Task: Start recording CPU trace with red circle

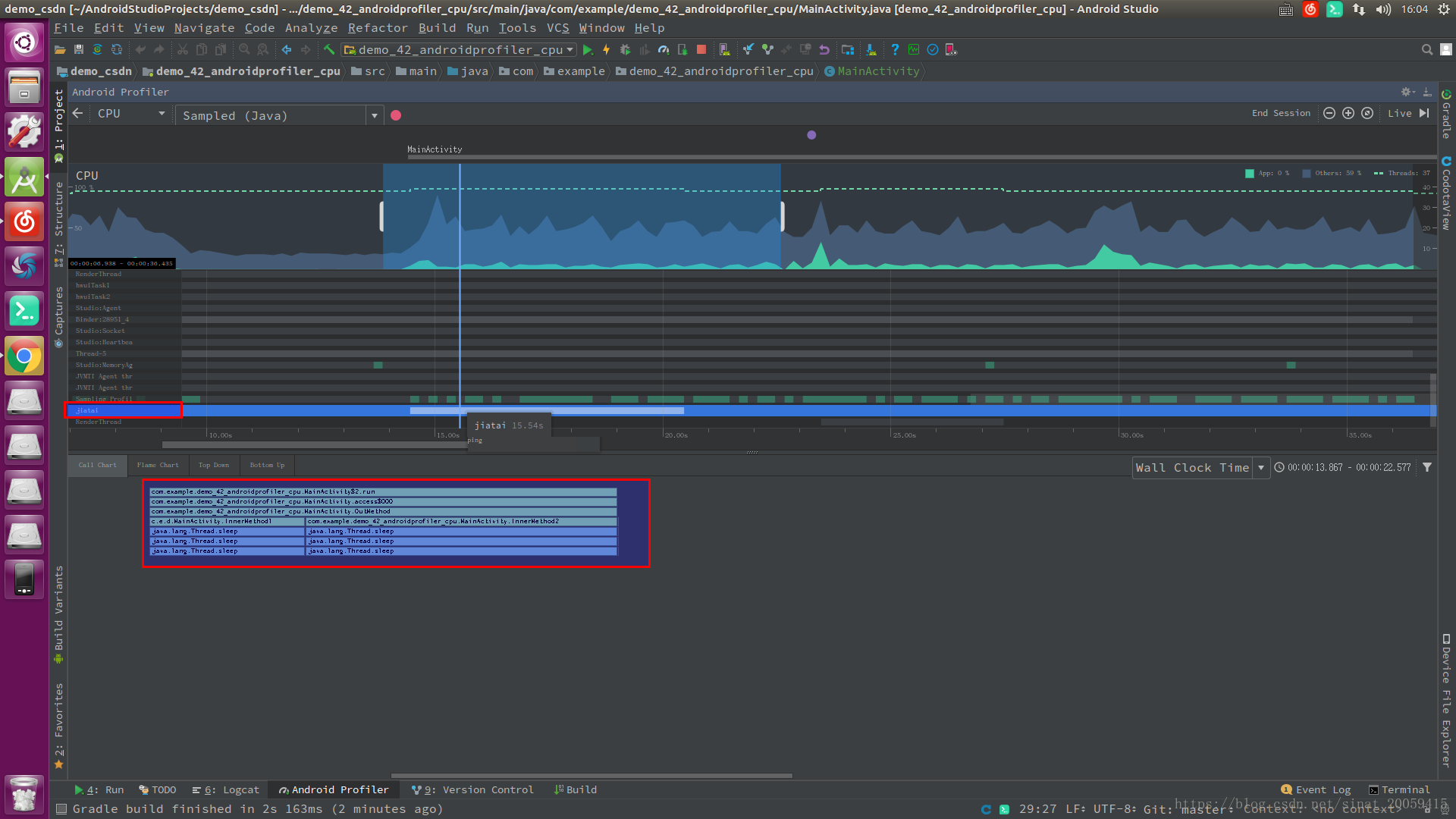Action: click(x=396, y=115)
